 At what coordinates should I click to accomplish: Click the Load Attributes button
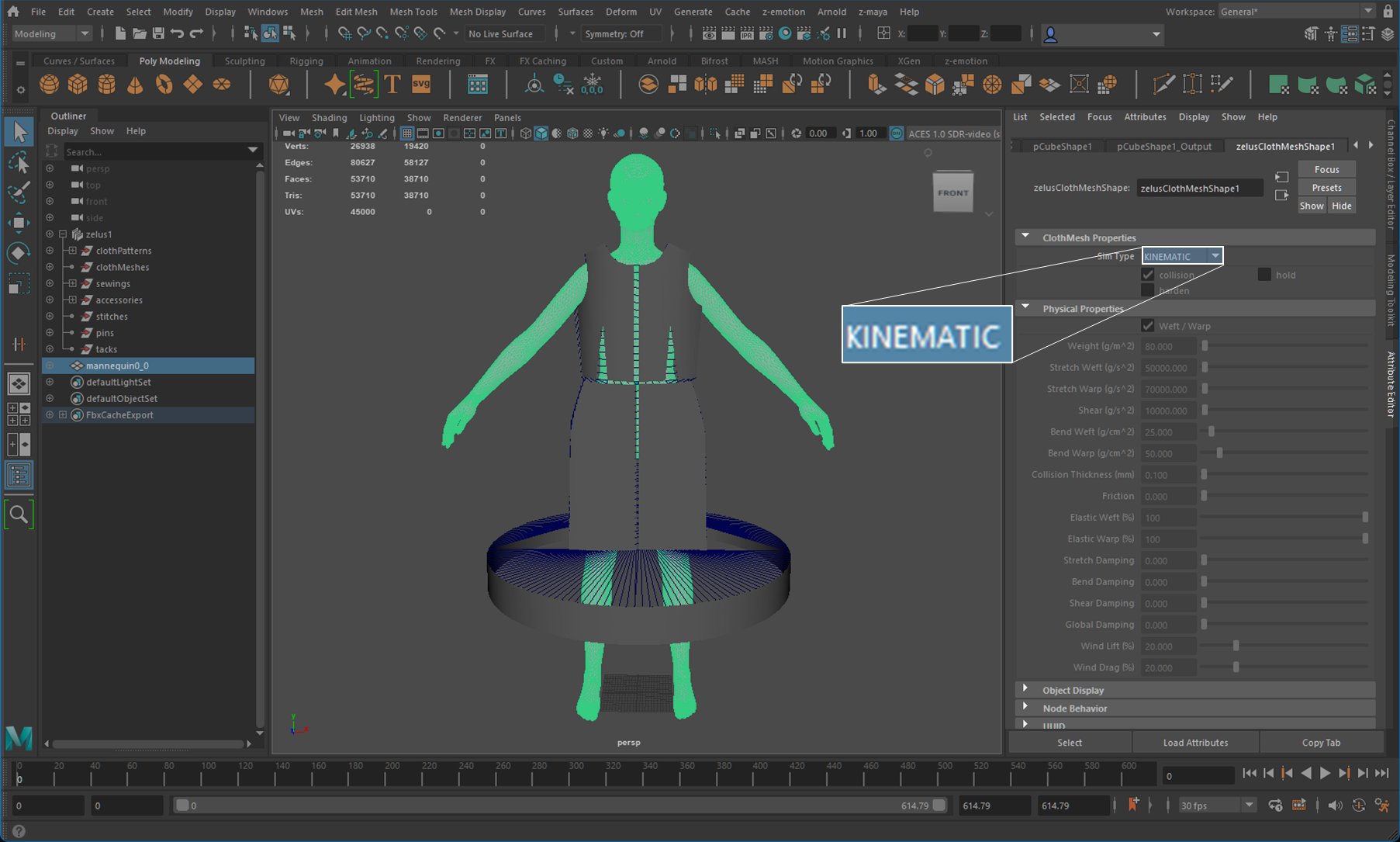[1195, 743]
